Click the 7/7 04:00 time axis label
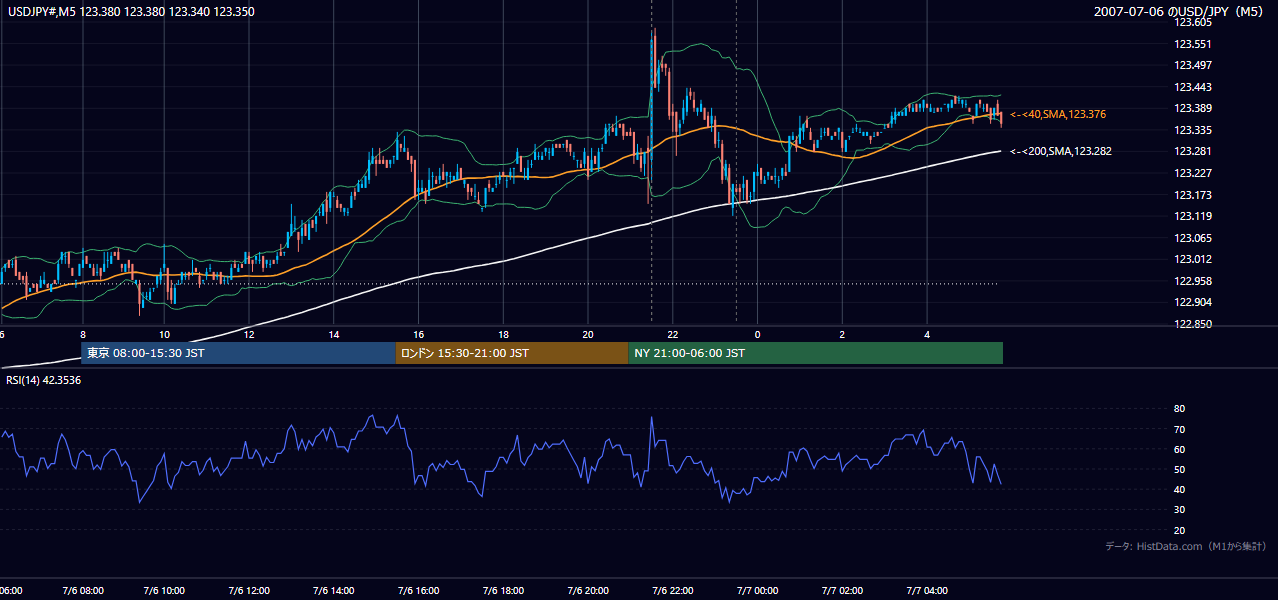Screen dimensions: 1278x600 [926, 591]
